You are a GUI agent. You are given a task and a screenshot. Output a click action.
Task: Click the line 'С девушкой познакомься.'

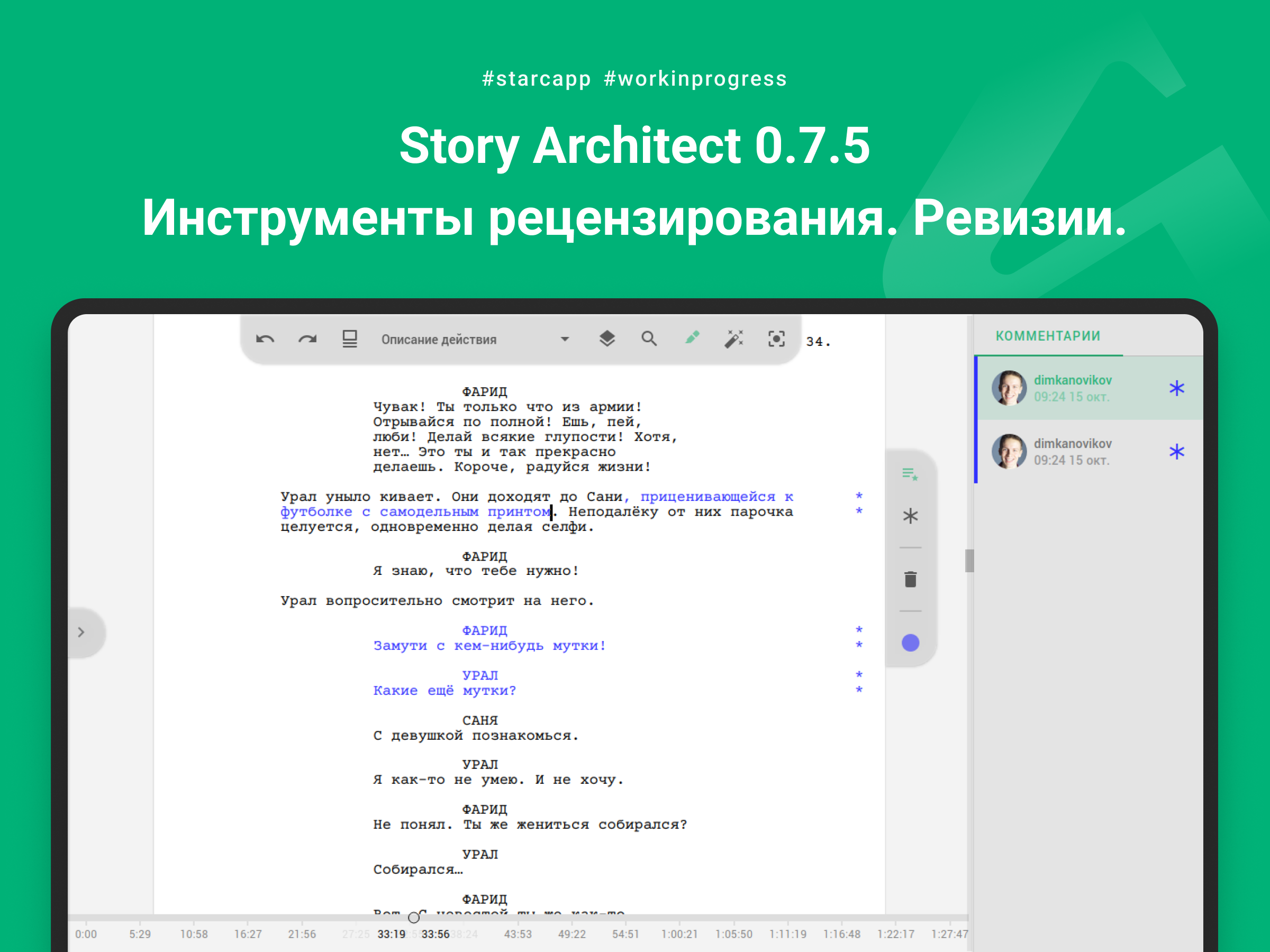(476, 735)
